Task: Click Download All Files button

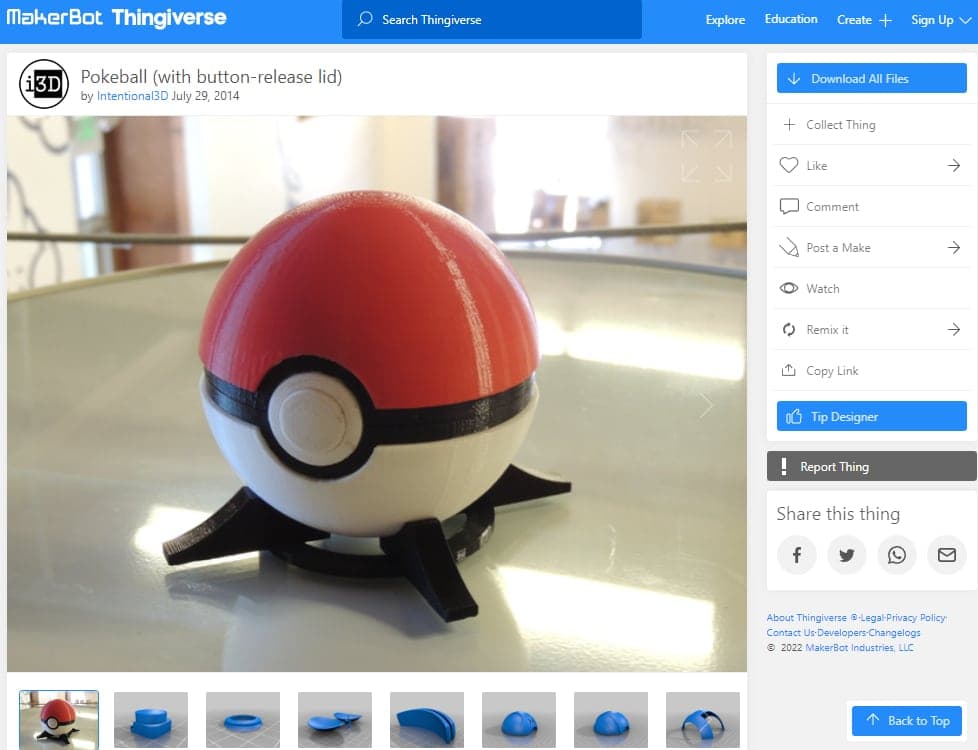Action: pos(871,79)
